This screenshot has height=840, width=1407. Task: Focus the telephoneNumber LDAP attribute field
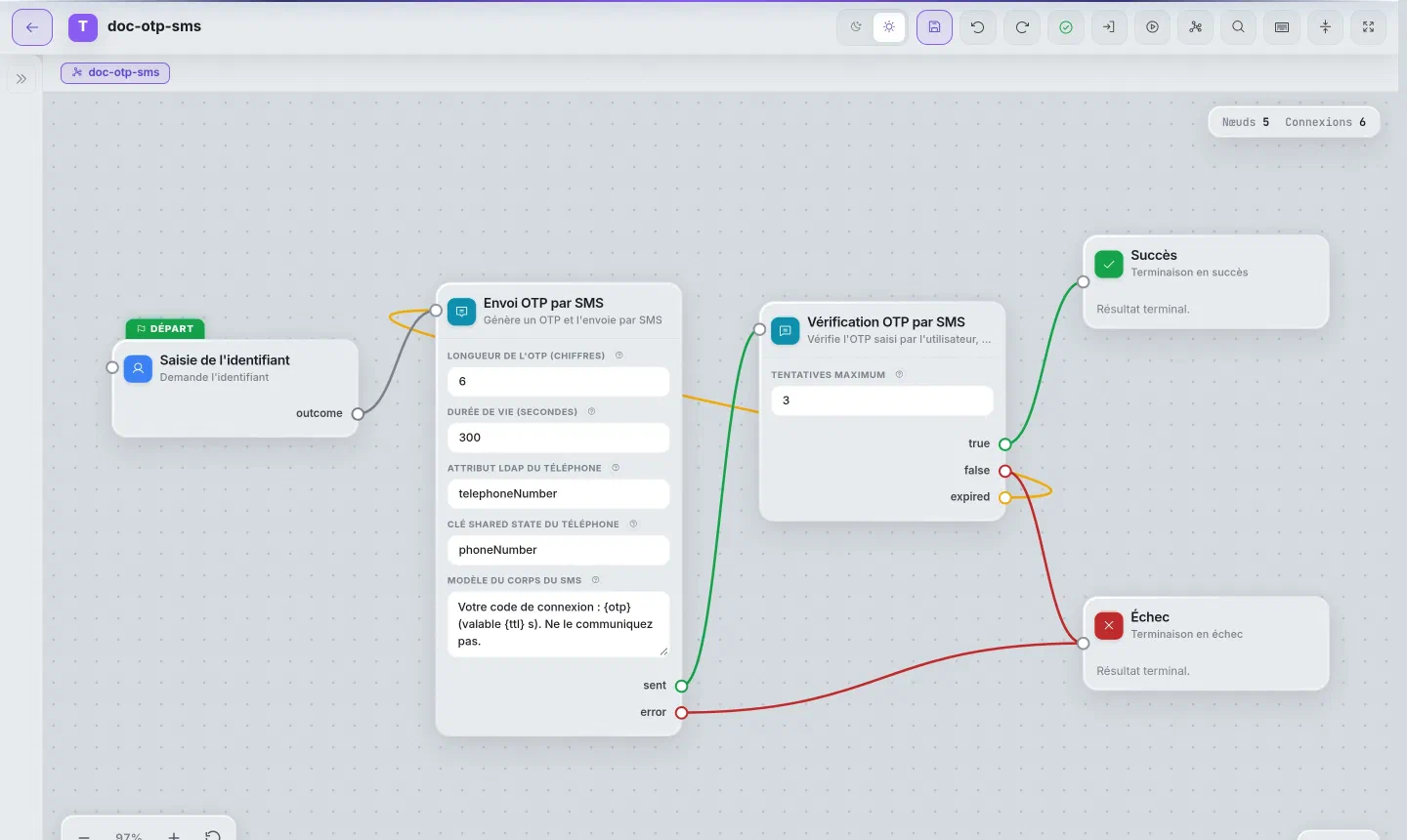[x=558, y=494]
